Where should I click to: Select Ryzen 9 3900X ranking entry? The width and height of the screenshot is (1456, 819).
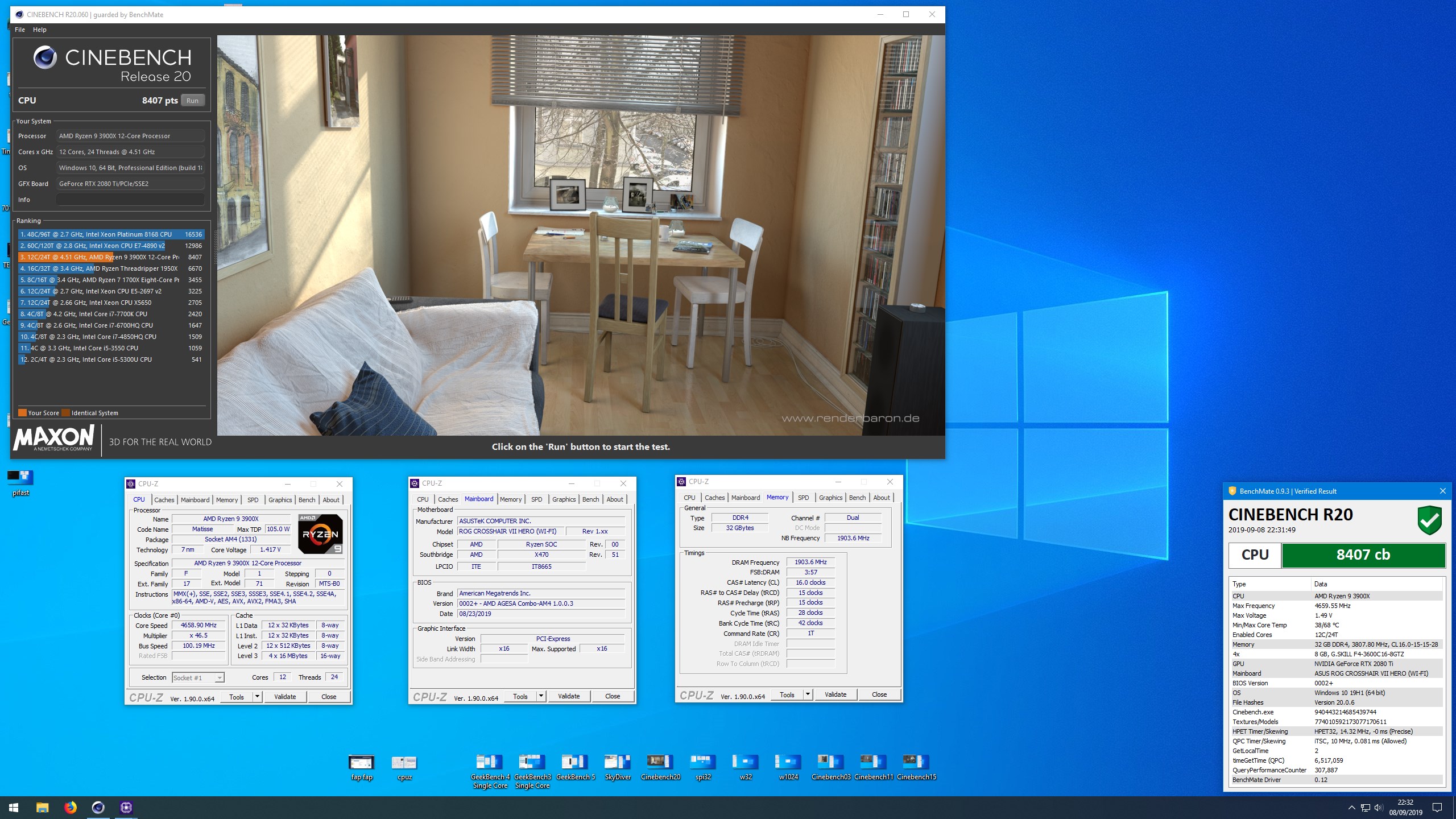click(x=111, y=257)
